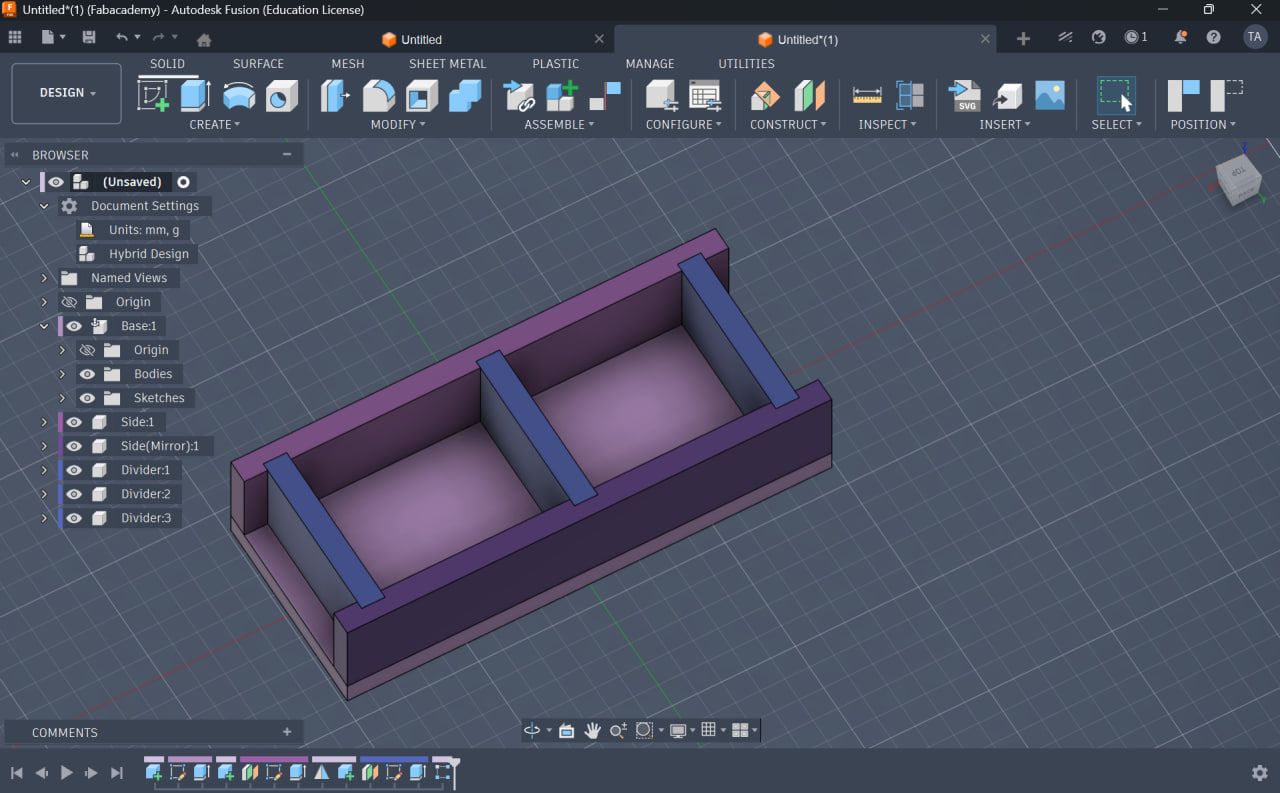Open the CONSTRUCT dropdown menu
1280x793 pixels.
(x=788, y=124)
